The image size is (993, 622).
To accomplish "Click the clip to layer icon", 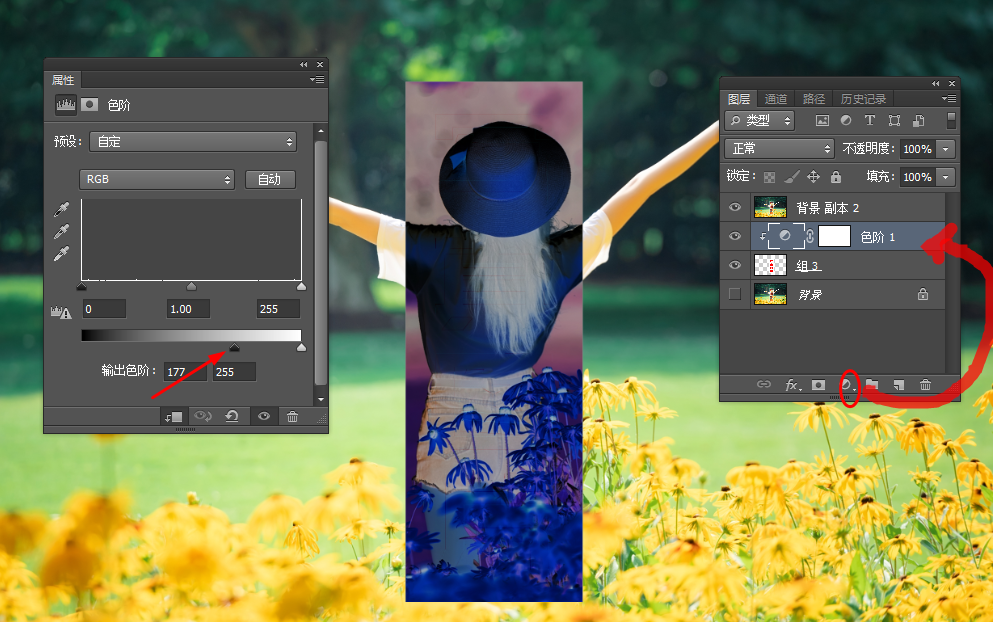I will (174, 417).
